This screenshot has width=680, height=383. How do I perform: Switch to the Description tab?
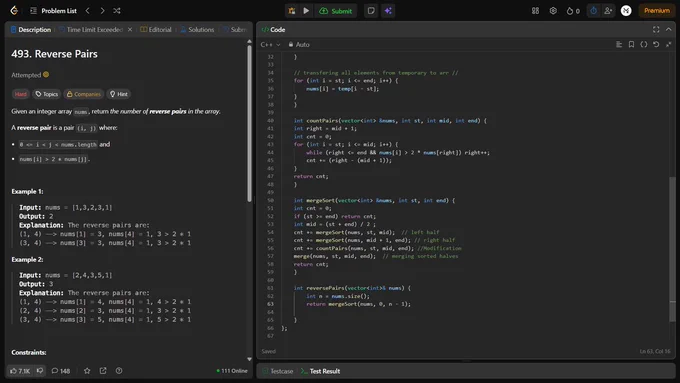31,29
